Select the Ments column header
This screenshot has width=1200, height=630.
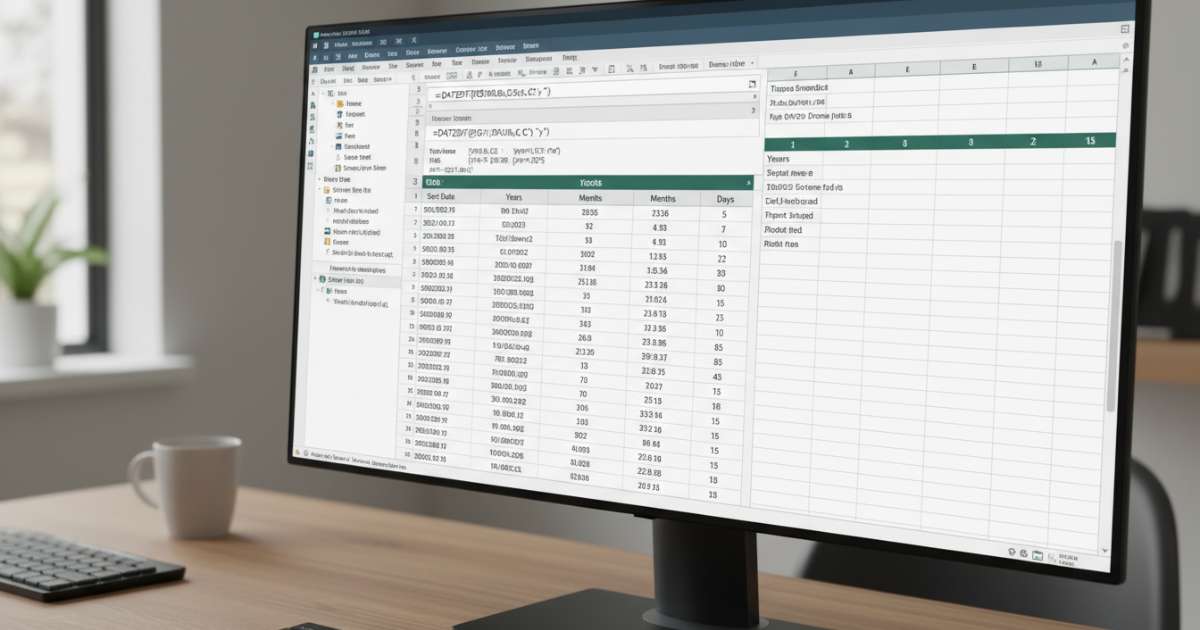(x=590, y=199)
